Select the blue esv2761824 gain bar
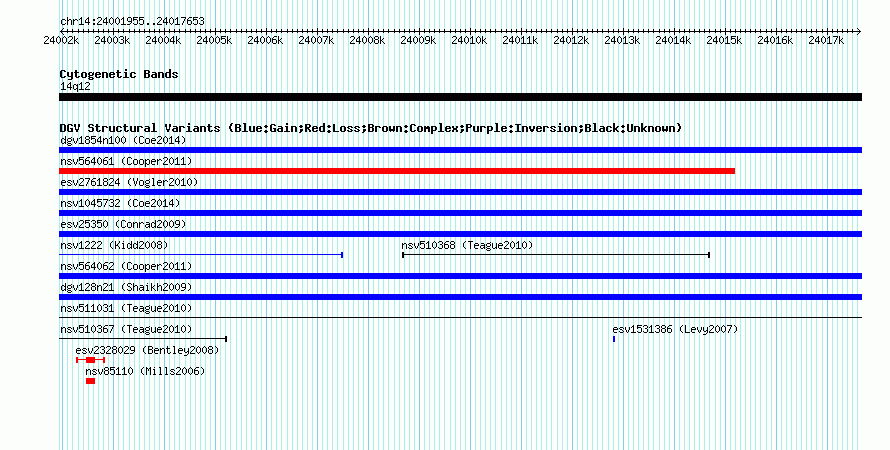This screenshot has height=450, width=890. click(460, 192)
